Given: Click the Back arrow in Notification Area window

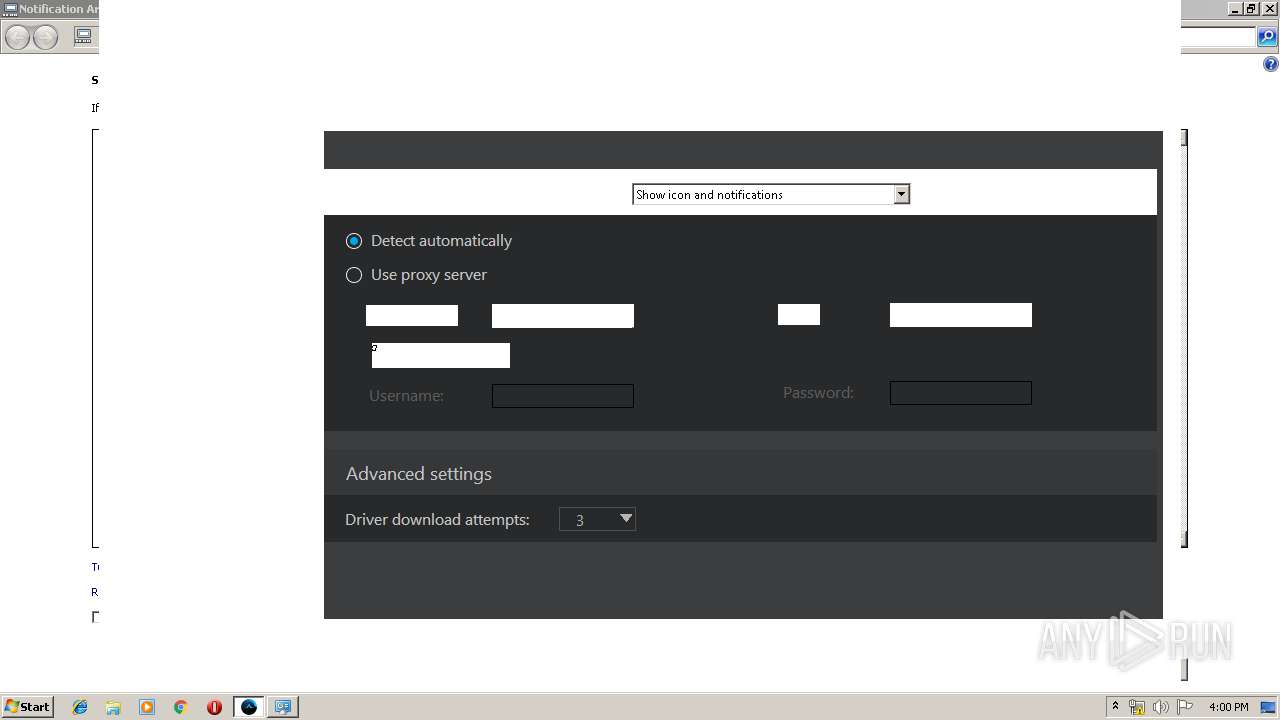Looking at the screenshot, I should (18, 38).
